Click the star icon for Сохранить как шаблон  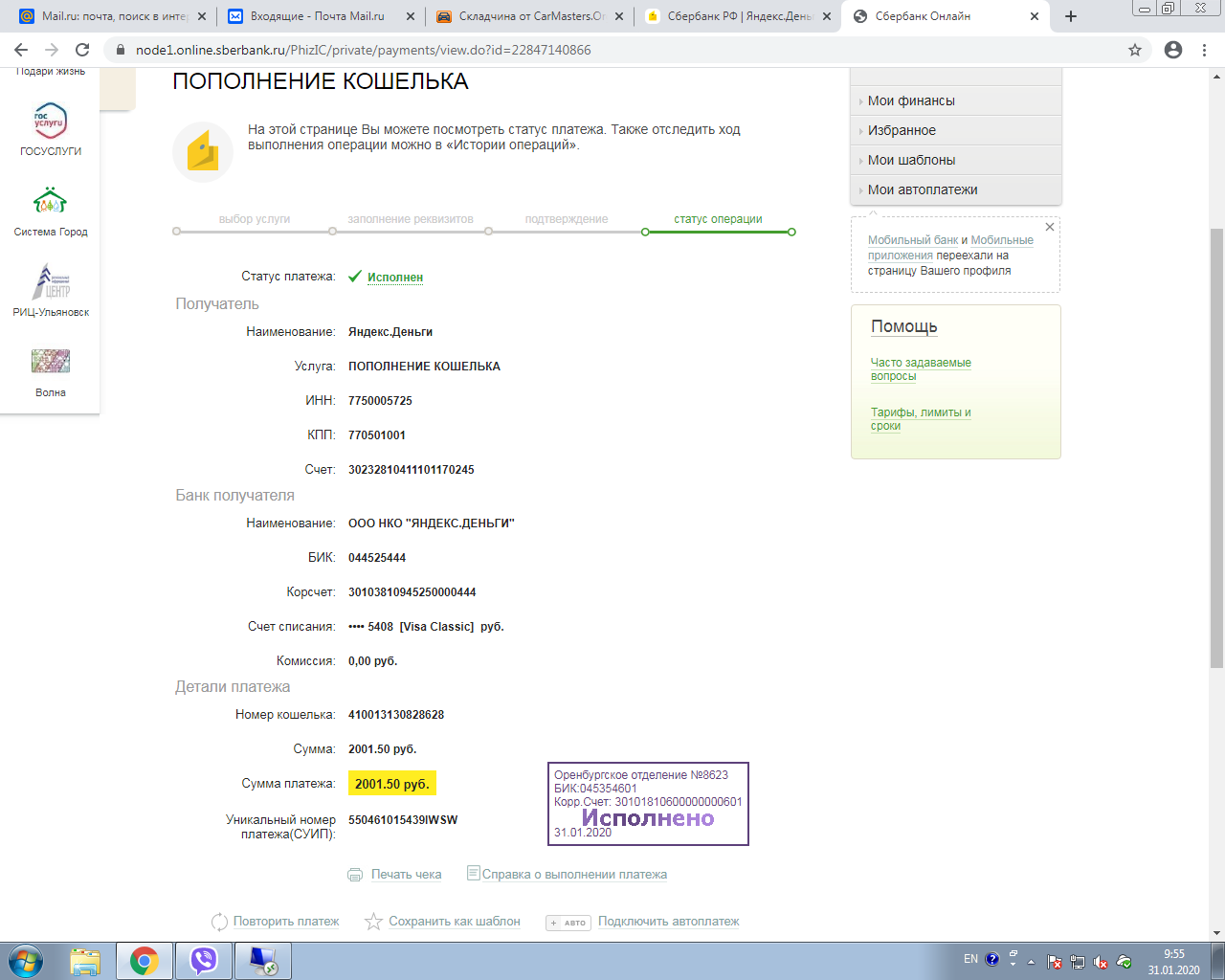tap(373, 922)
